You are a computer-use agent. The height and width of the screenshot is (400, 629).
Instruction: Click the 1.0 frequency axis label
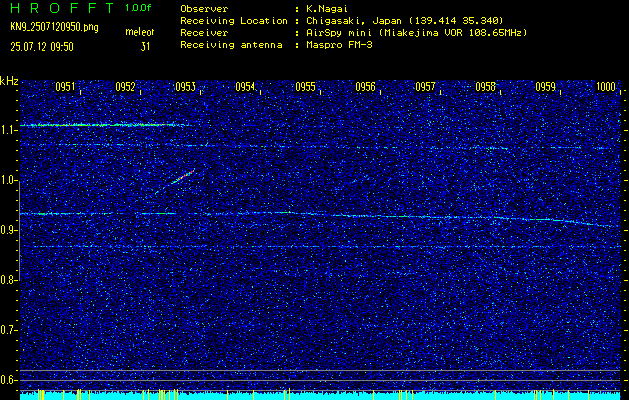[x=8, y=180]
